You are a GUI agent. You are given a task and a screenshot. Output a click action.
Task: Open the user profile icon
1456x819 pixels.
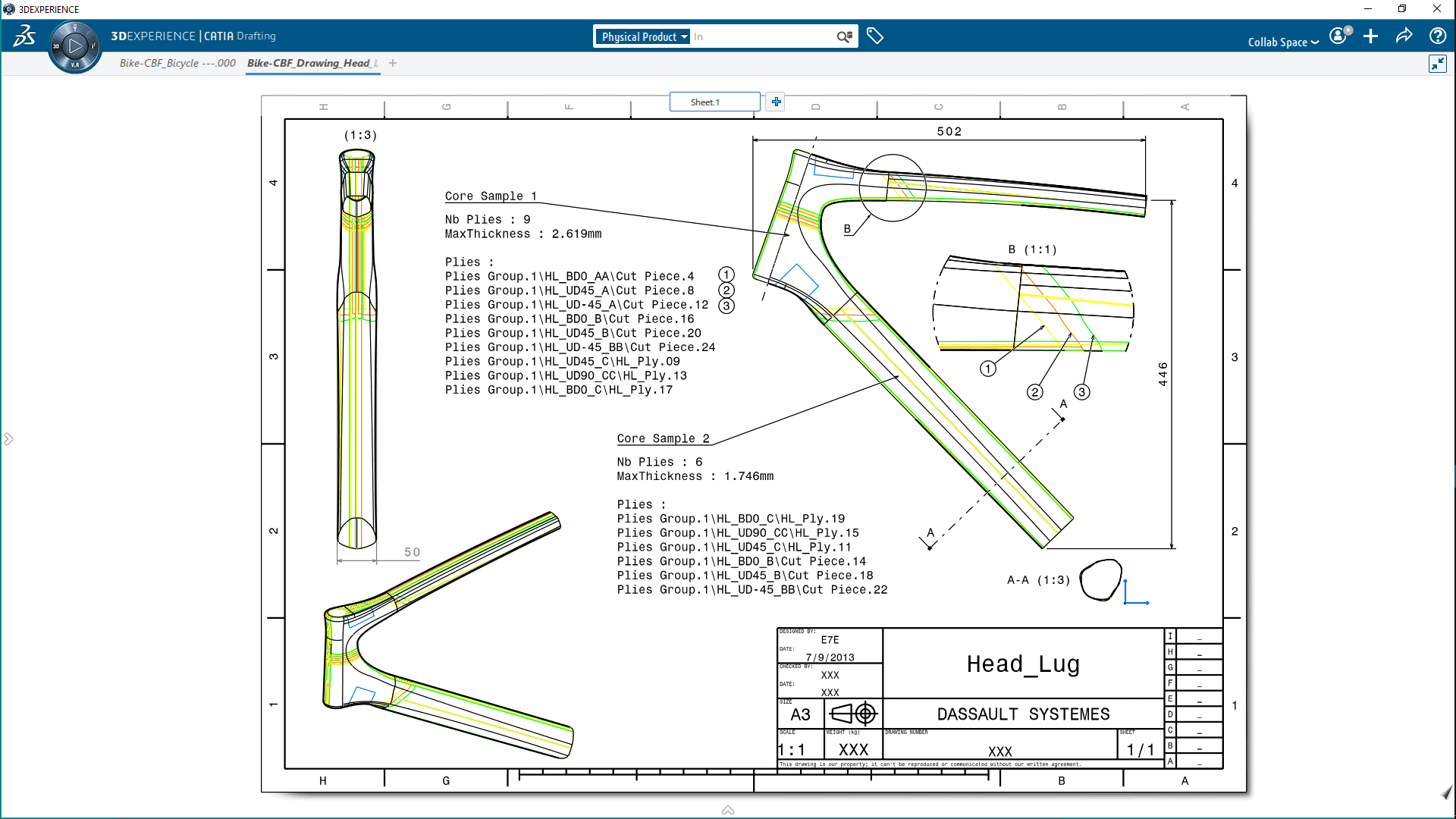[x=1339, y=36]
